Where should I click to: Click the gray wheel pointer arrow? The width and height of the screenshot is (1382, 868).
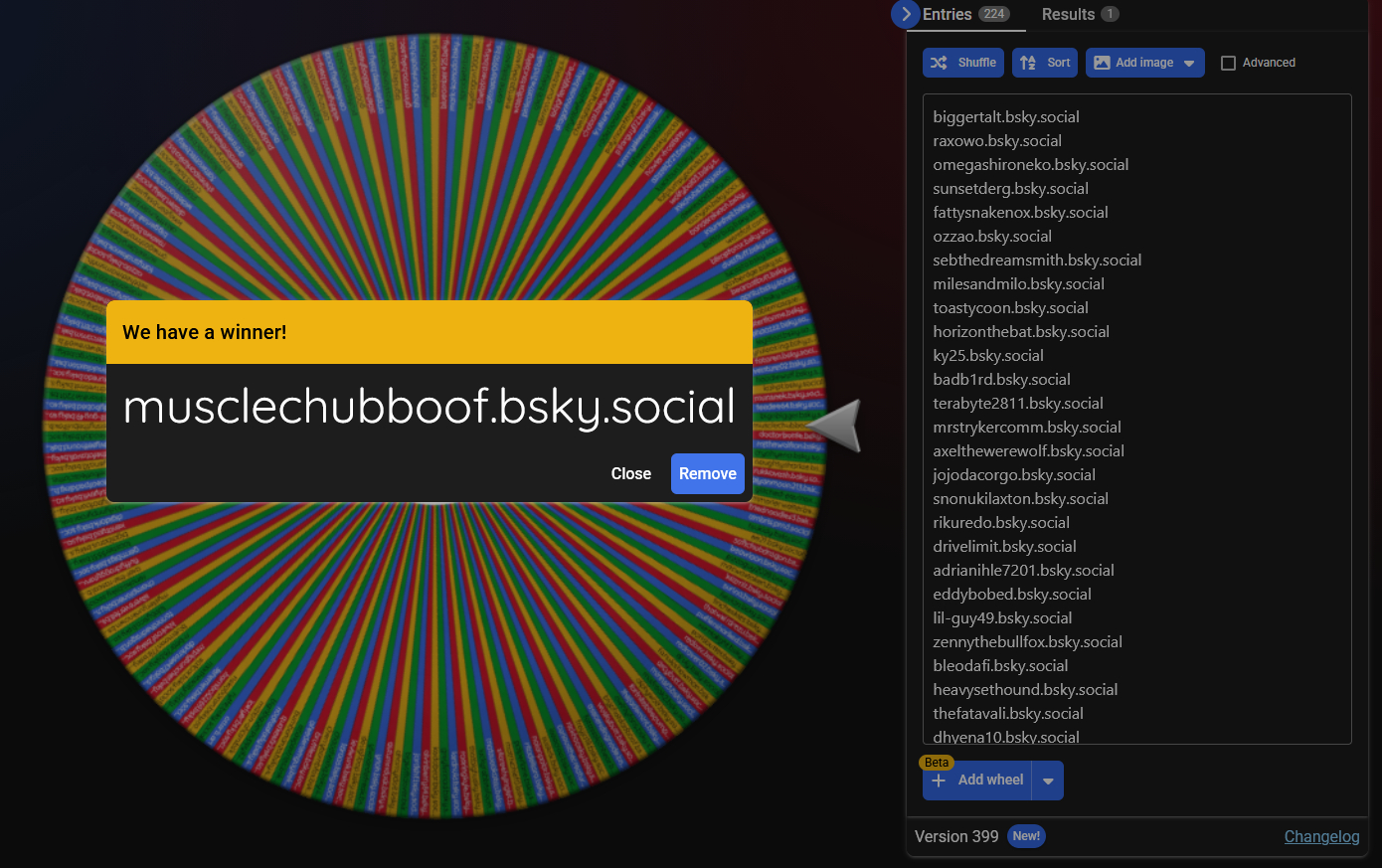point(836,426)
